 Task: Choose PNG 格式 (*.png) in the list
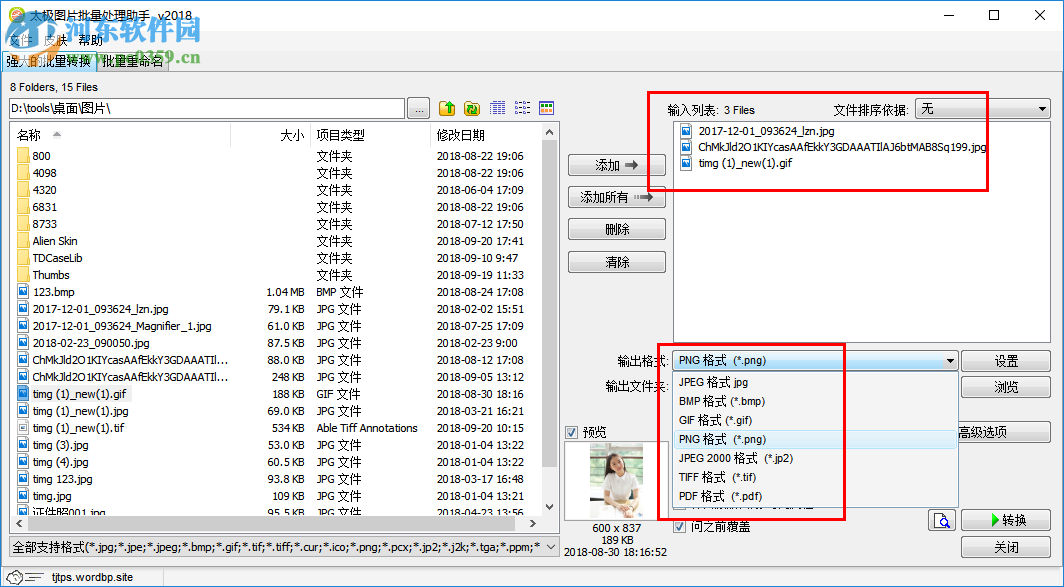(816, 439)
